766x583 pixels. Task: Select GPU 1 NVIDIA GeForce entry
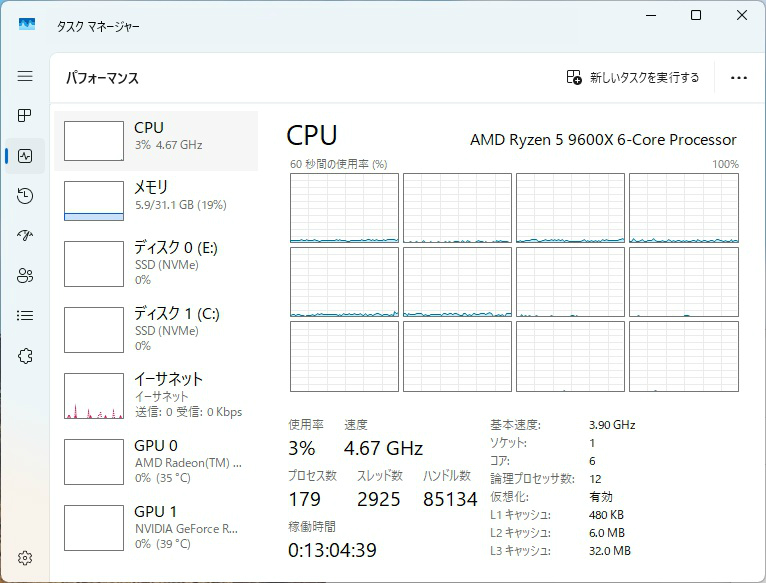click(x=156, y=526)
